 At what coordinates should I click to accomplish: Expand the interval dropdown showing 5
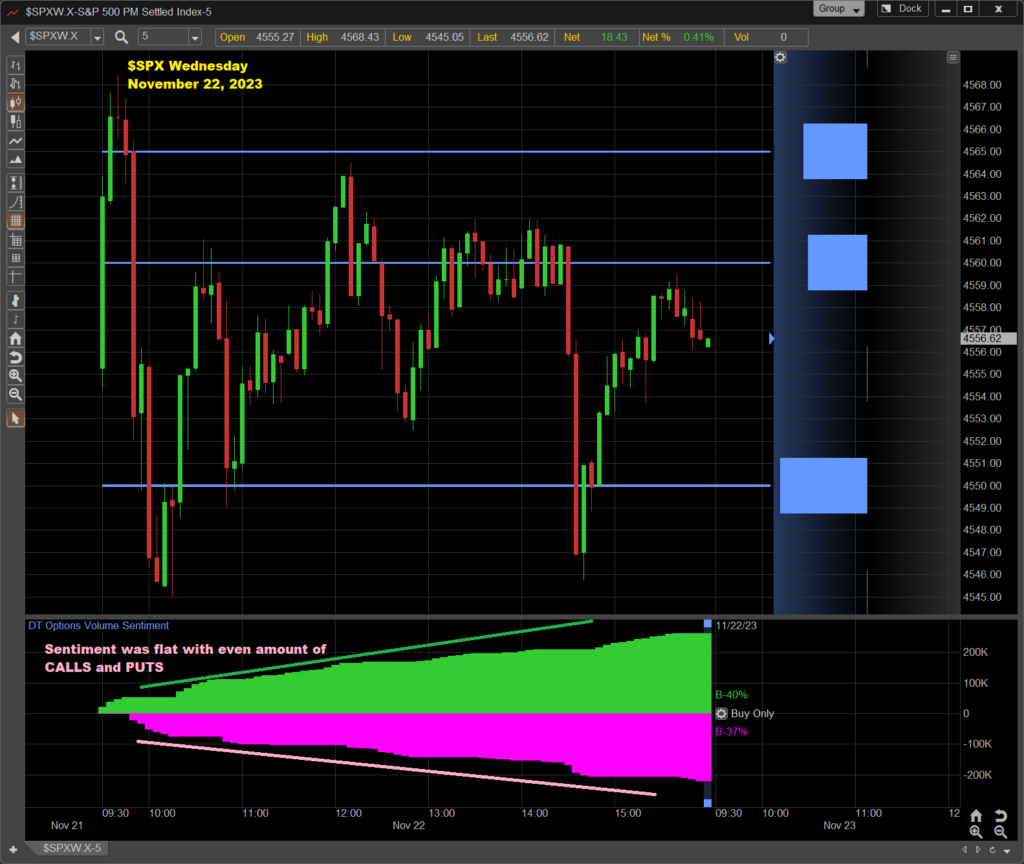(x=203, y=37)
